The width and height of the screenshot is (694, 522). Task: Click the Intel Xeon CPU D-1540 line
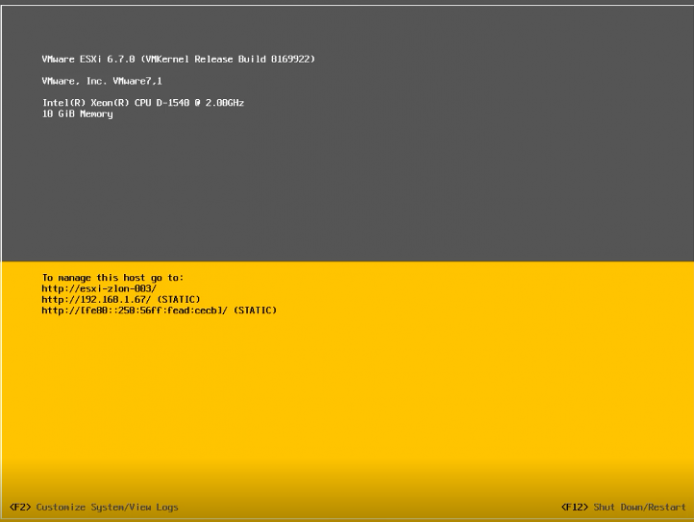click(x=143, y=103)
